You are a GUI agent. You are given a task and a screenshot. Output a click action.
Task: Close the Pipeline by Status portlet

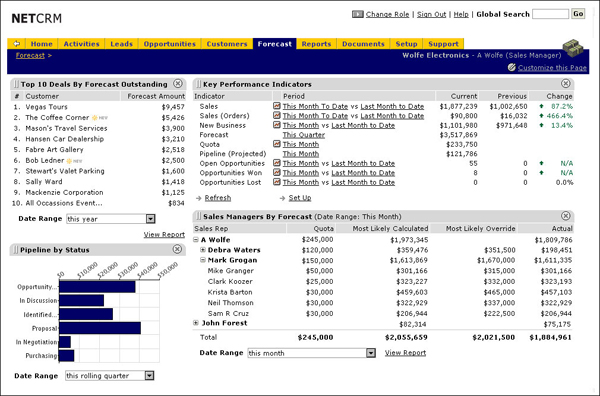[x=177, y=249]
